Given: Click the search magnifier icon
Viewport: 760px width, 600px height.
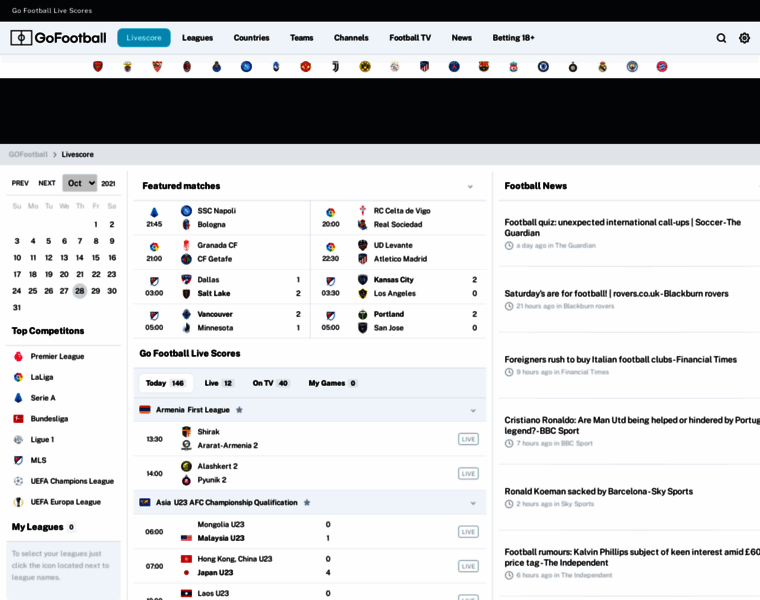Looking at the screenshot, I should (x=721, y=38).
